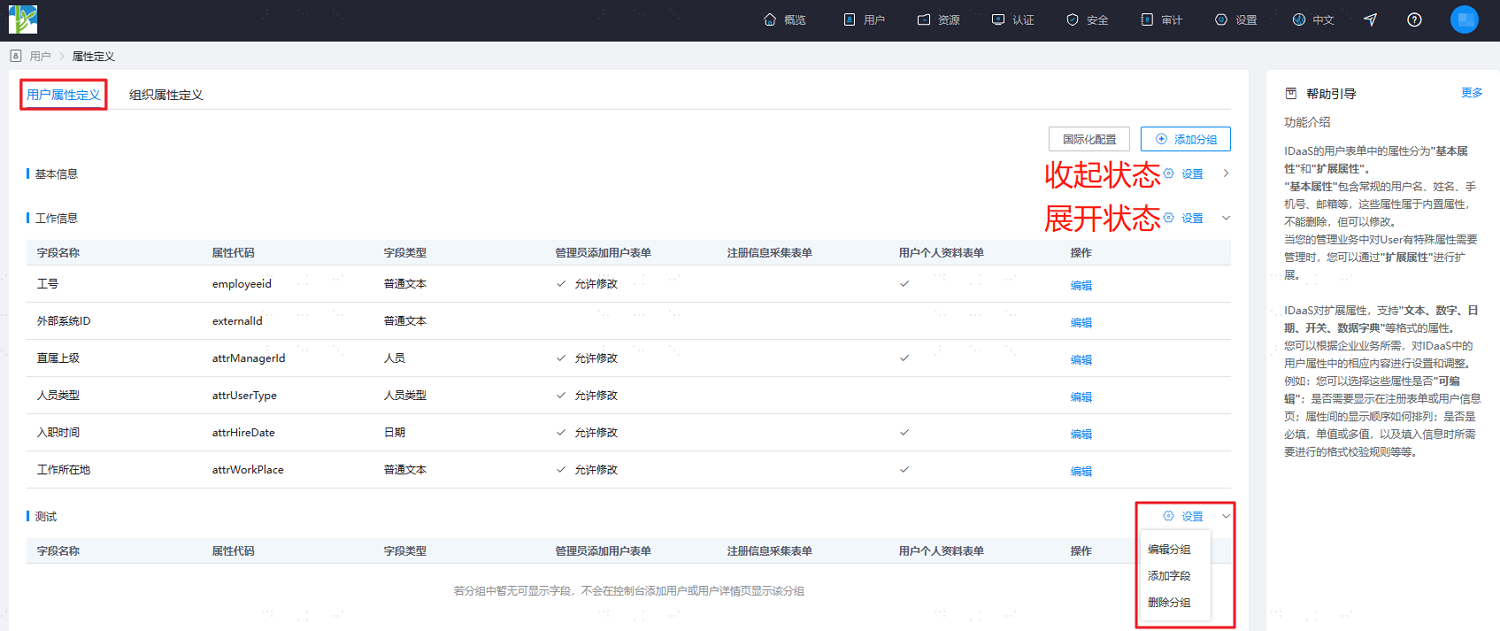This screenshot has height=631, width=1500.
Task: Select 添加字段 in the settings menu
Action: [1169, 576]
